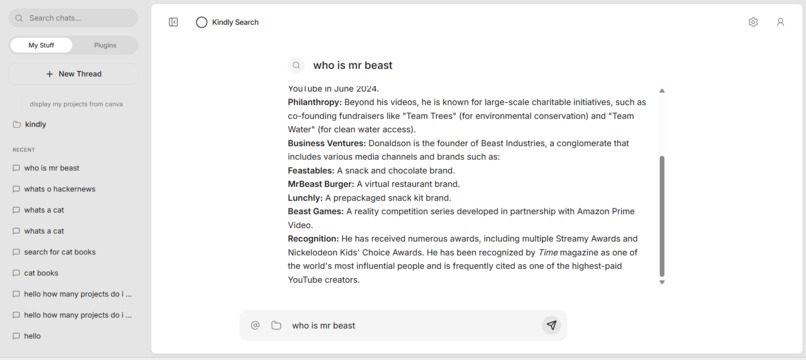806x360 pixels.
Task: Open 'display my projects from canva' item
Action: click(76, 104)
